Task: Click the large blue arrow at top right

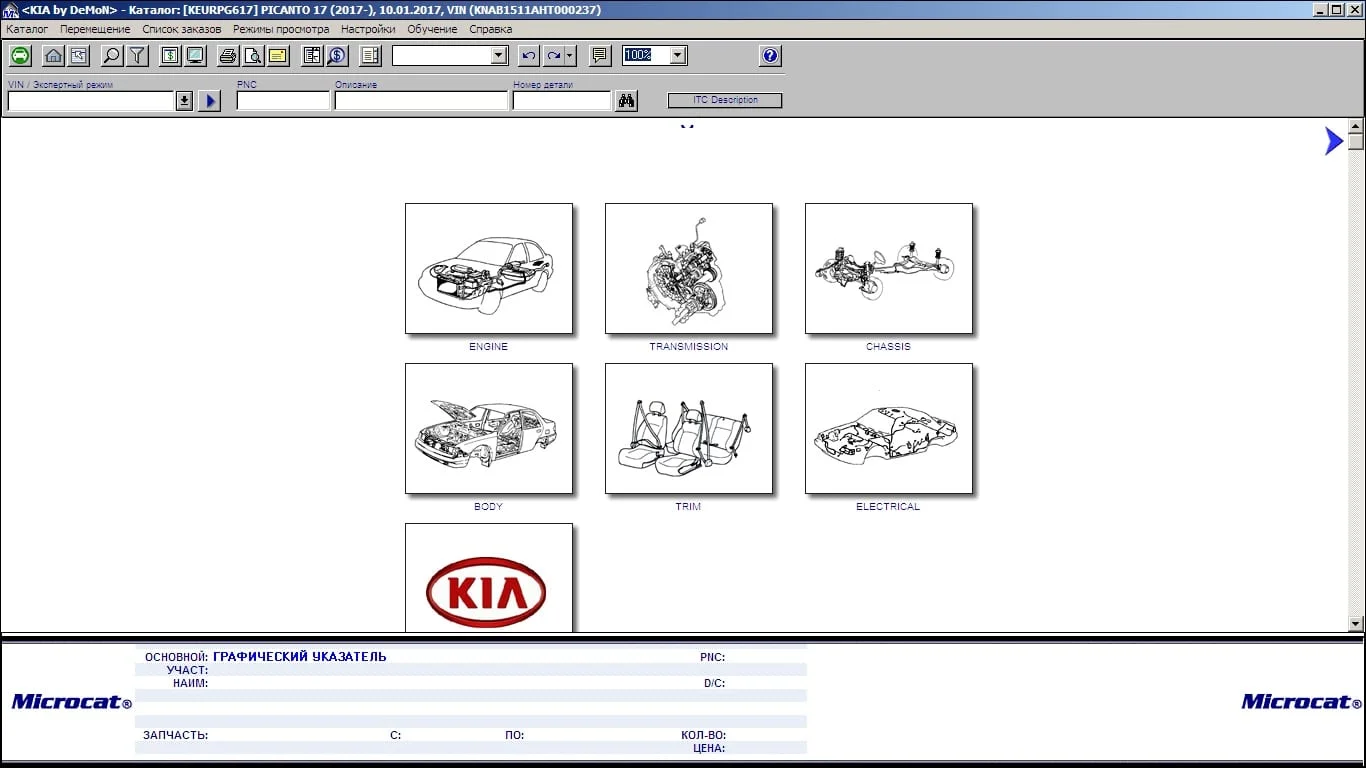Action: (x=1334, y=141)
